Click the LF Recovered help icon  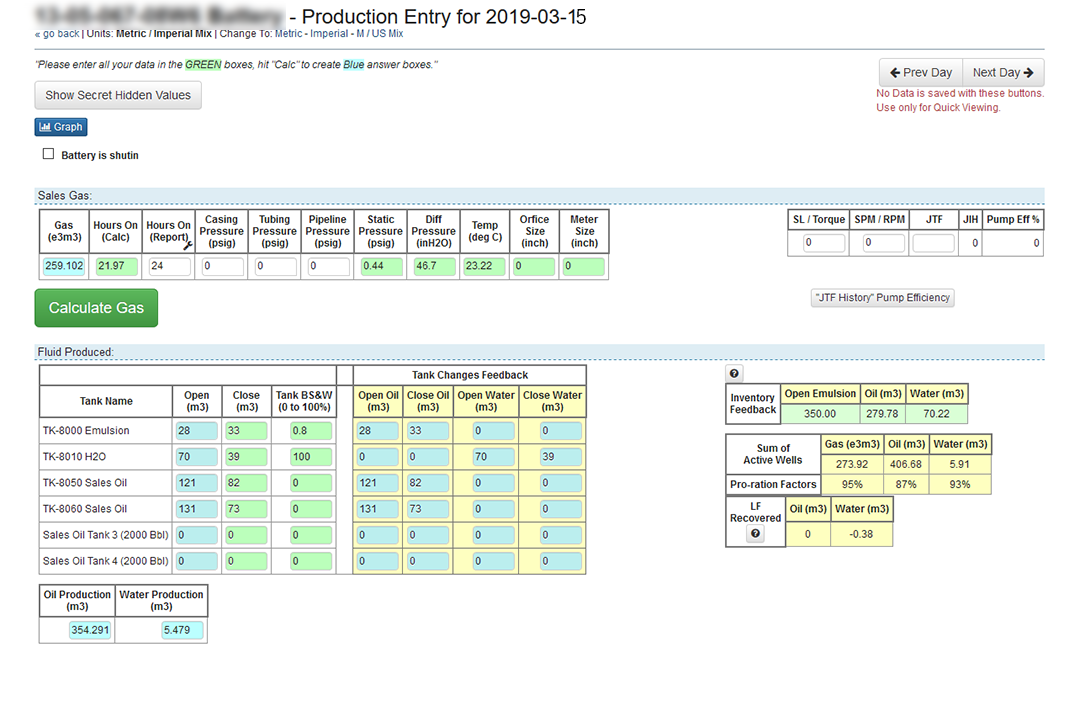(755, 534)
